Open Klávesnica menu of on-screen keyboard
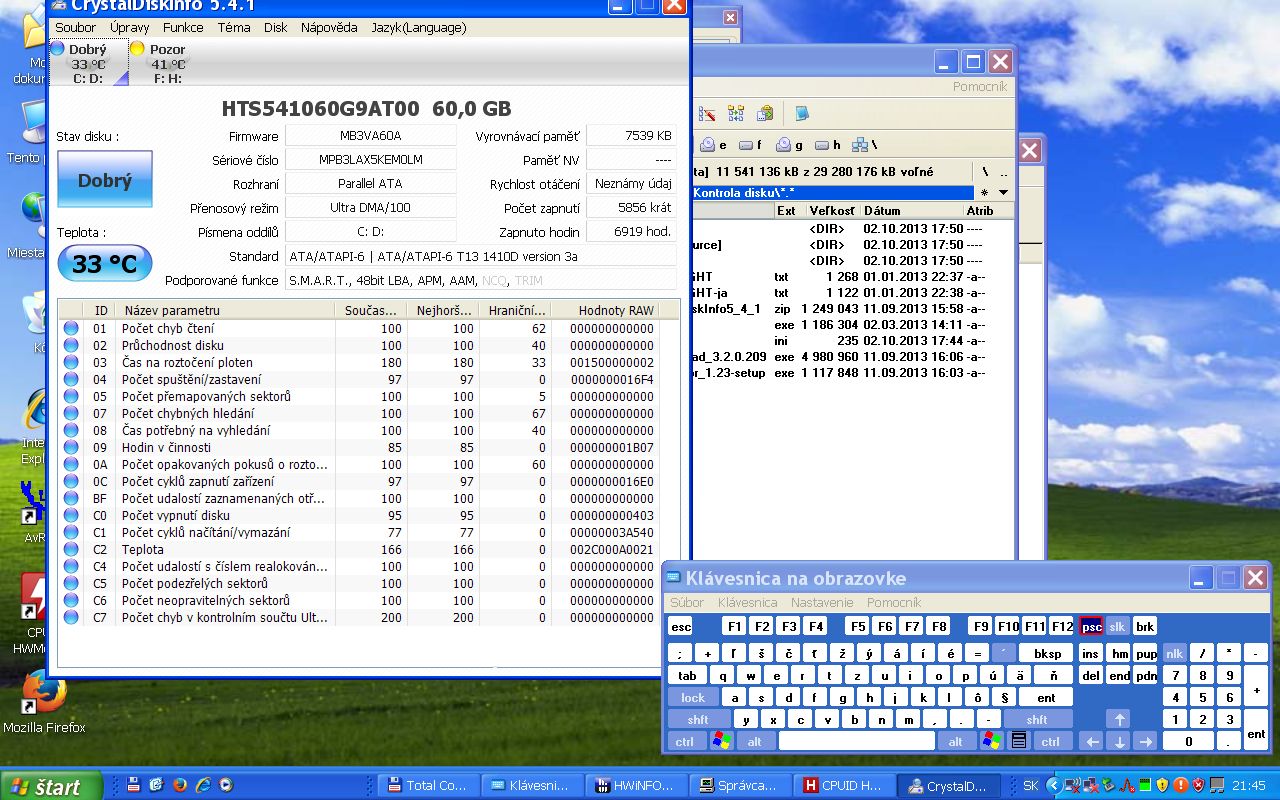1280x800 pixels. [747, 603]
